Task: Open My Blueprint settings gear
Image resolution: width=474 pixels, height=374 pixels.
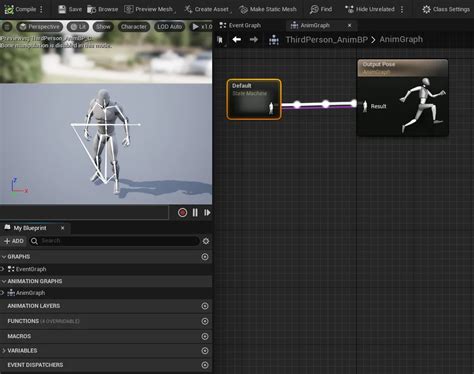Action: point(206,241)
